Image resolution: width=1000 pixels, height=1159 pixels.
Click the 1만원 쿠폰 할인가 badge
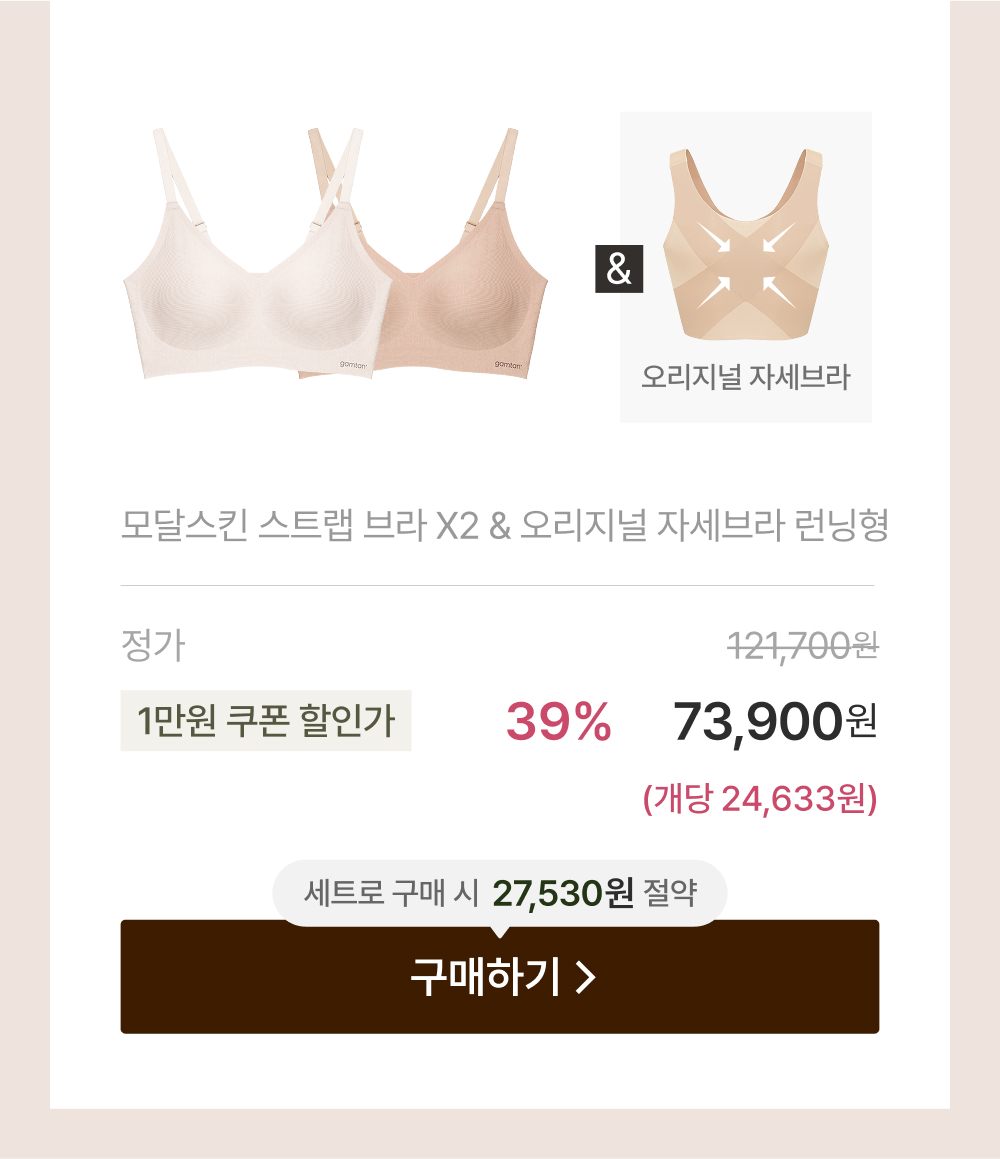pos(266,721)
